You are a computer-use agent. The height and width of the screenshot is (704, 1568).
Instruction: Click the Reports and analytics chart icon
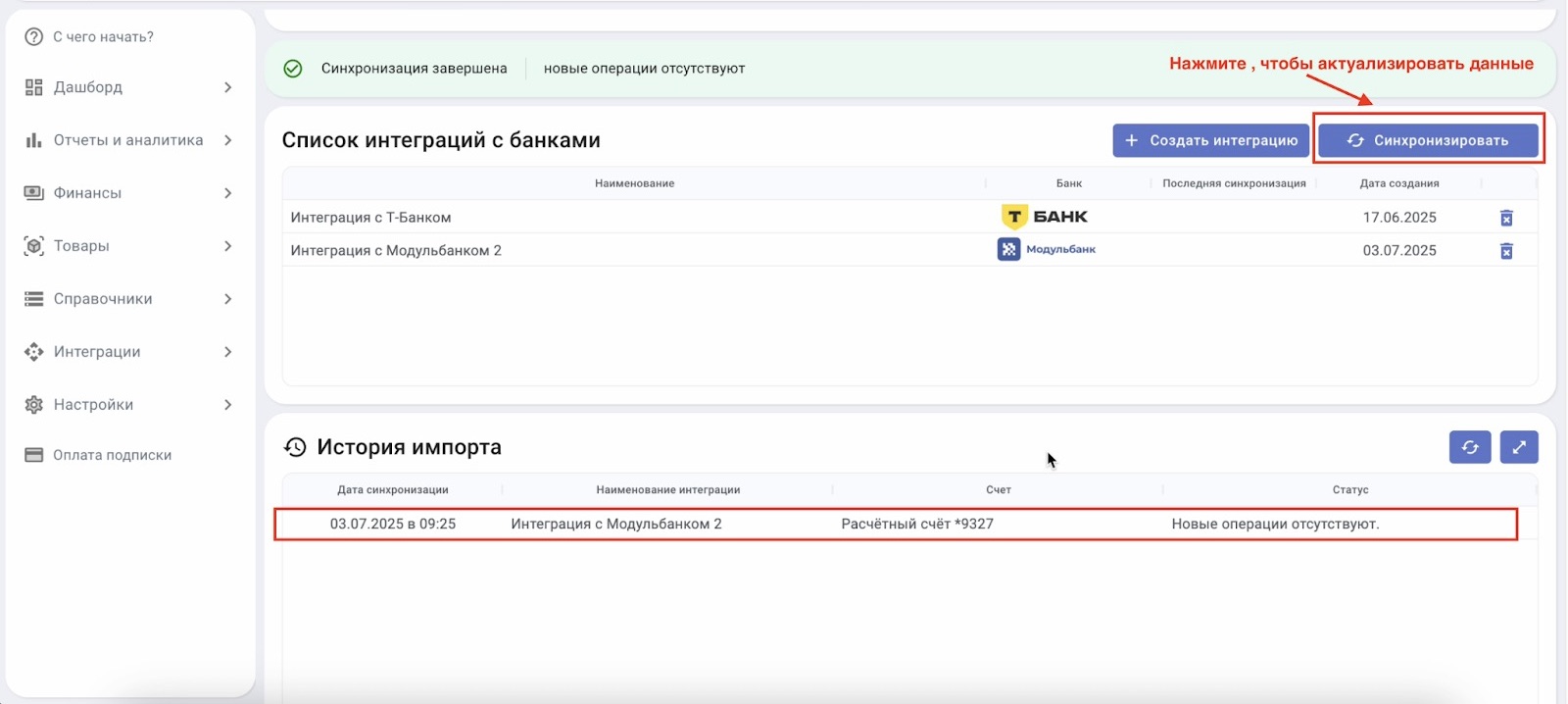34,140
